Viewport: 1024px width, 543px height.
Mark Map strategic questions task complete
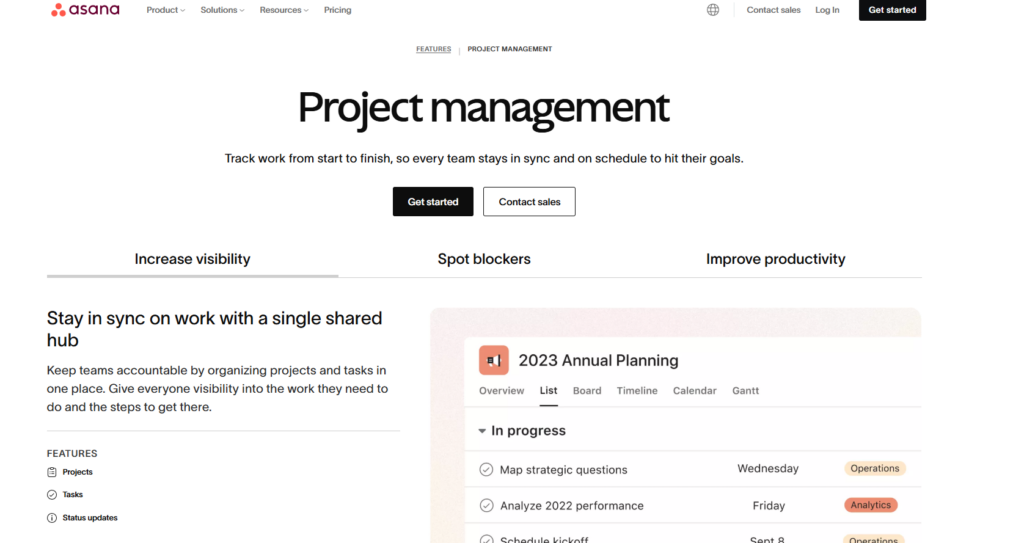(x=486, y=469)
